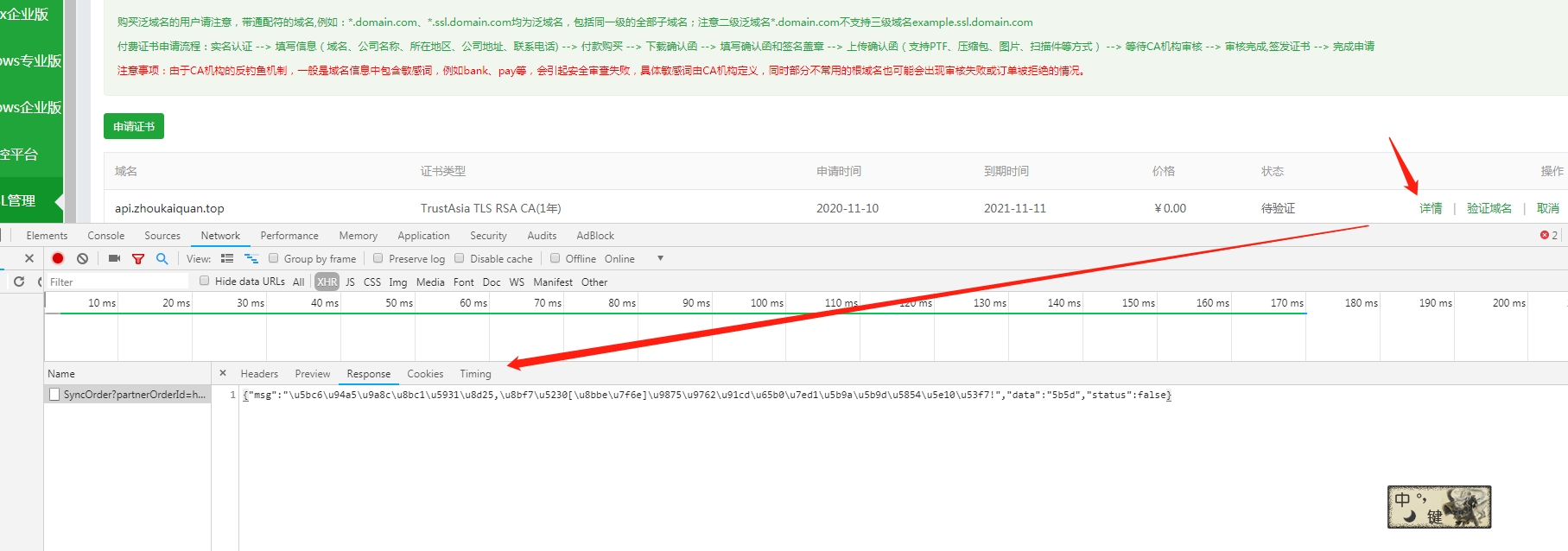
Task: Open 详情 link for api.zhoukaiquan.top
Action: (x=1431, y=208)
